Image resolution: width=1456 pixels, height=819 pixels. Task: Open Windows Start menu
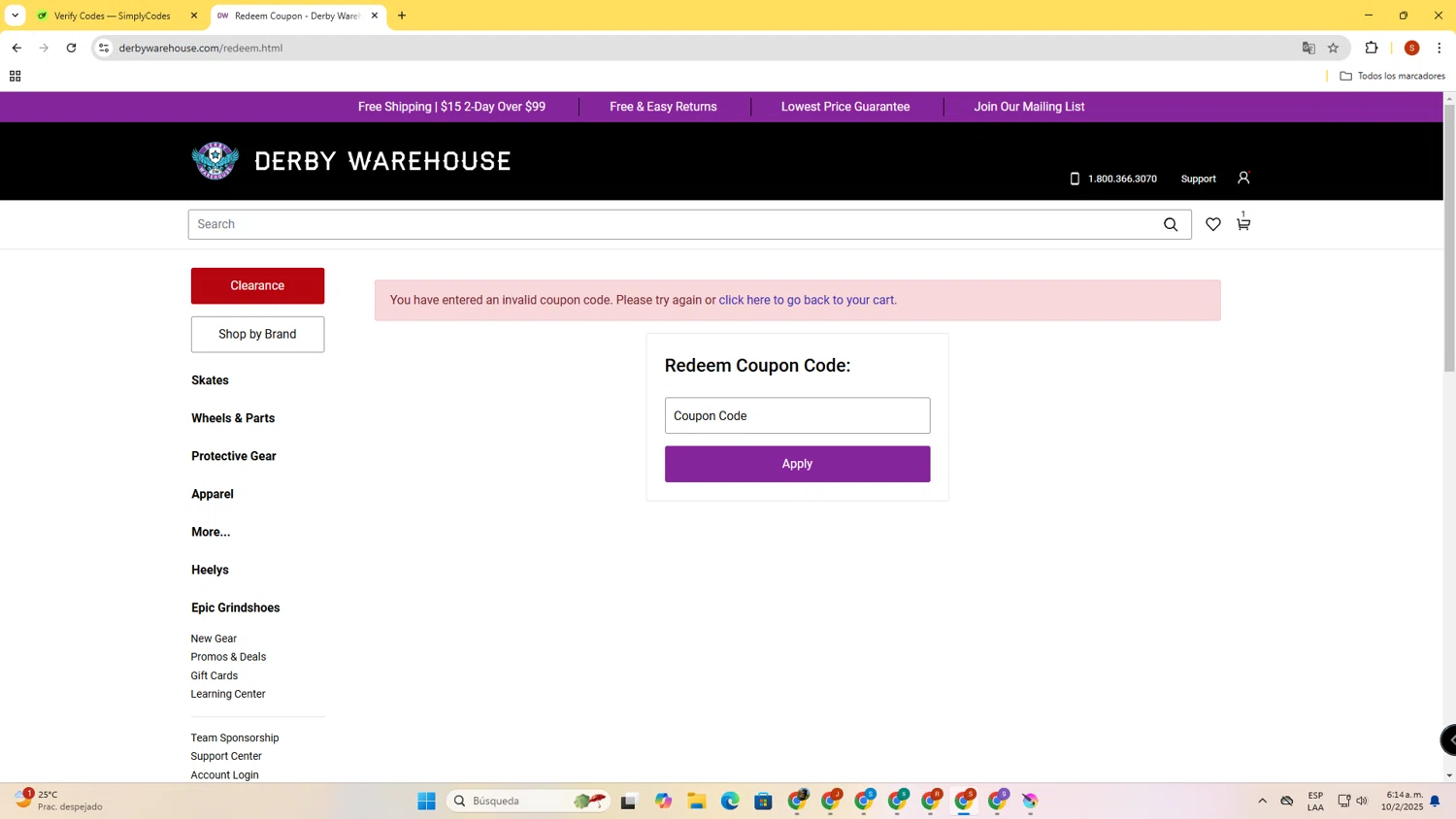(x=426, y=801)
